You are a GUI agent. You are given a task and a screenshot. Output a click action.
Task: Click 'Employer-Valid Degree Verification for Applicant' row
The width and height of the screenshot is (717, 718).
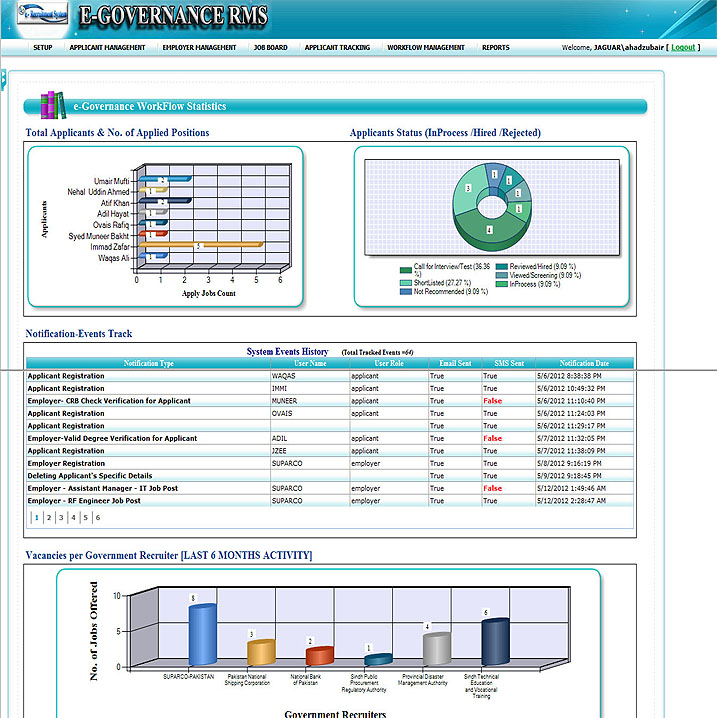(x=112, y=438)
